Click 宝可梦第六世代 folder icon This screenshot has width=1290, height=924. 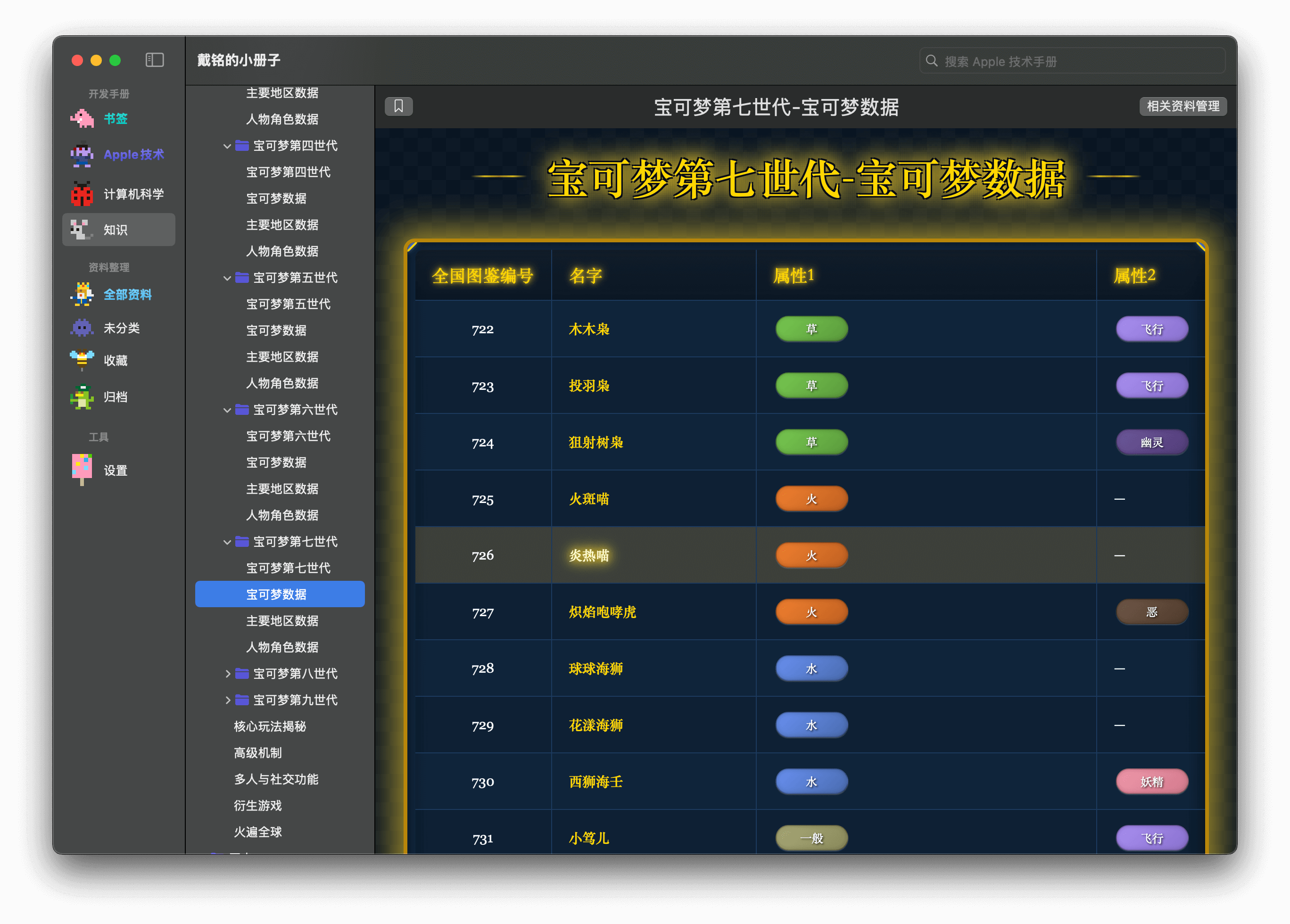tap(242, 409)
